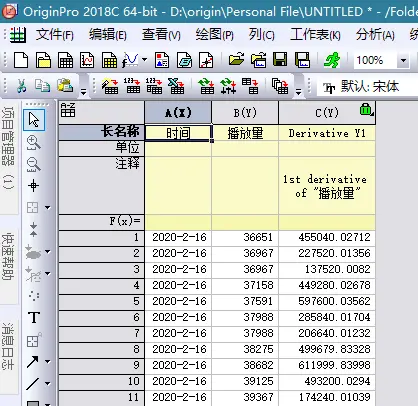Open the 工作表(K) menu
Viewport: 418px width, 406px height.
click(x=315, y=34)
